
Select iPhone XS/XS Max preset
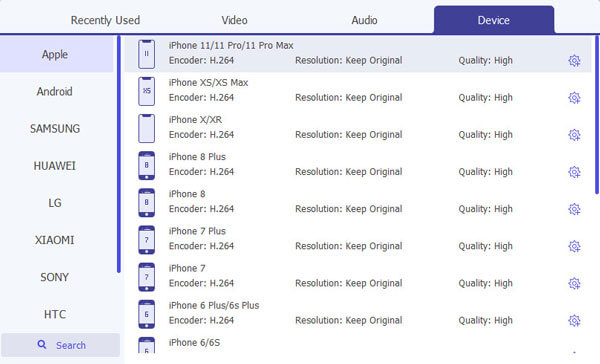click(209, 82)
